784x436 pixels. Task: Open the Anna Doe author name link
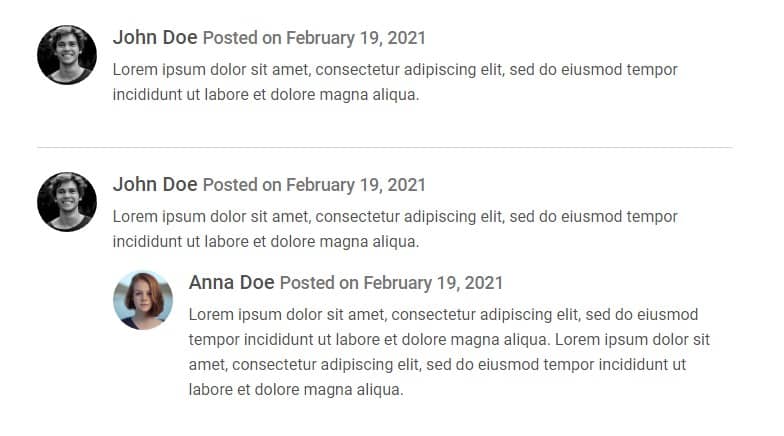point(232,282)
